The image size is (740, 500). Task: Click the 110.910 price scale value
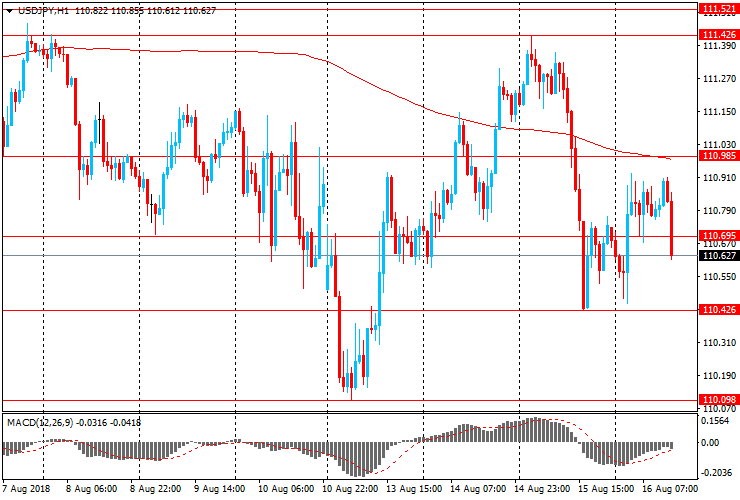719,178
